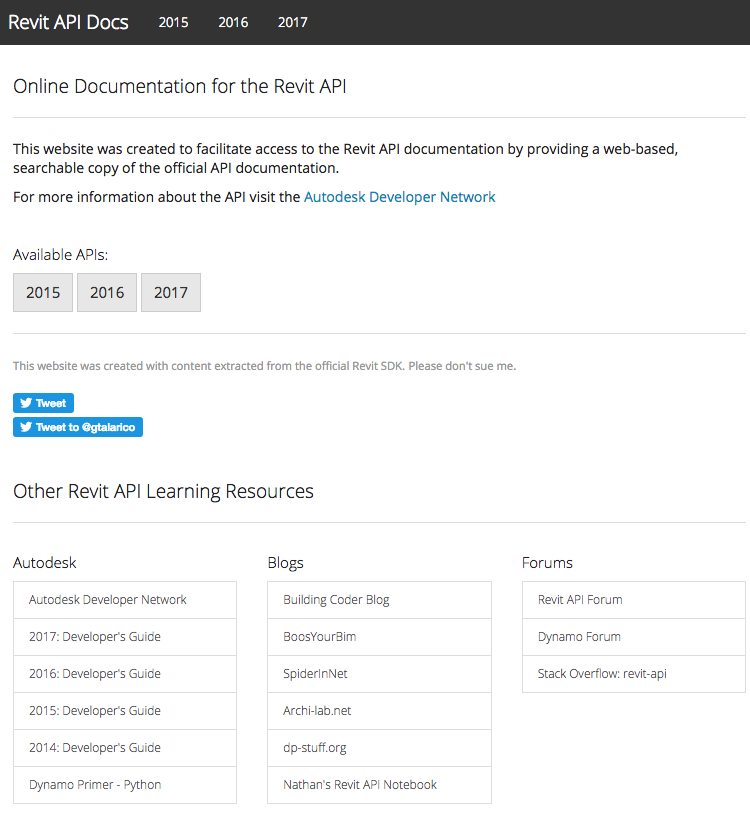Viewport: 750px width, 813px height.
Task: Open the Building Coder Blog link
Action: (x=336, y=600)
